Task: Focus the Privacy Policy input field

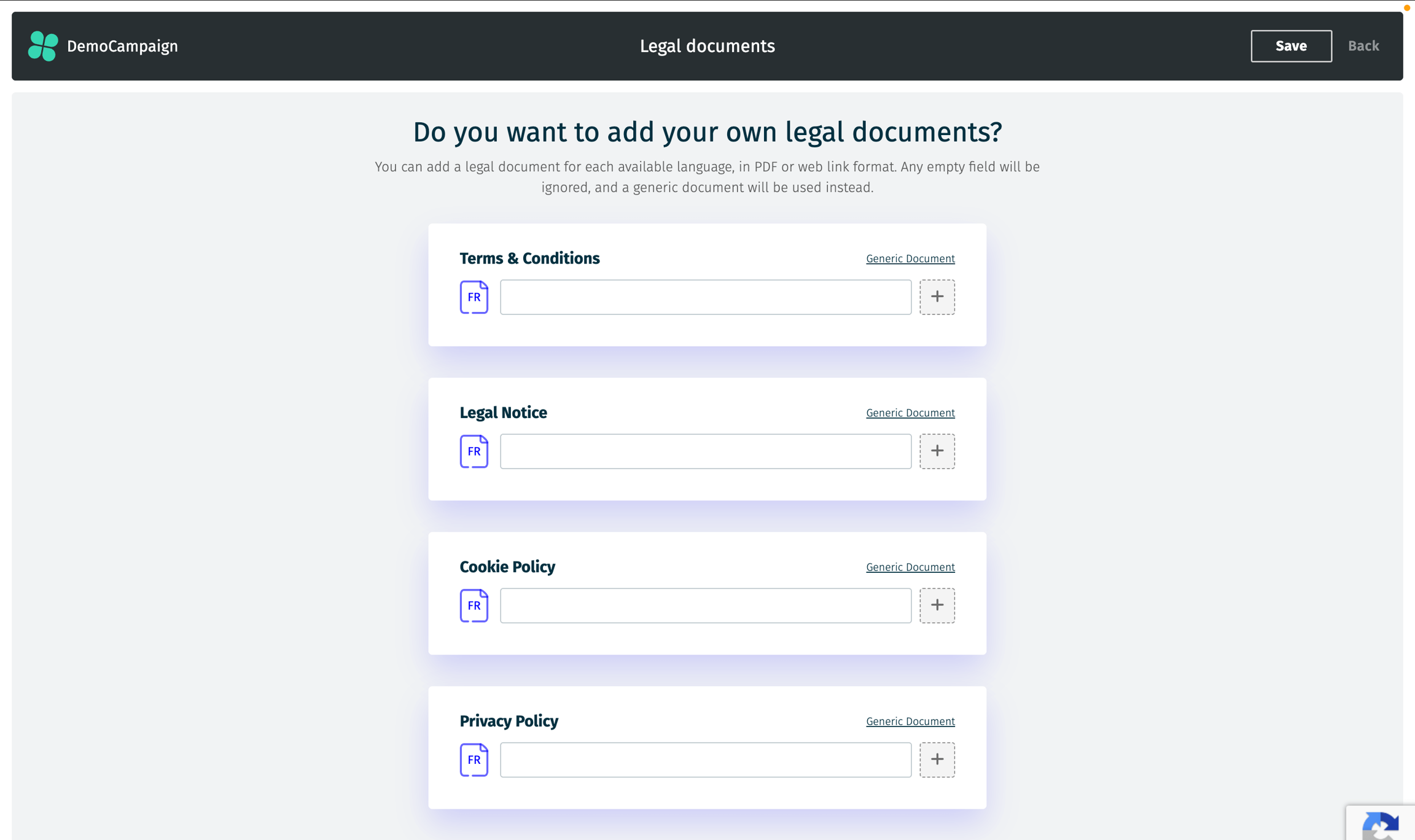Action: [x=705, y=760]
